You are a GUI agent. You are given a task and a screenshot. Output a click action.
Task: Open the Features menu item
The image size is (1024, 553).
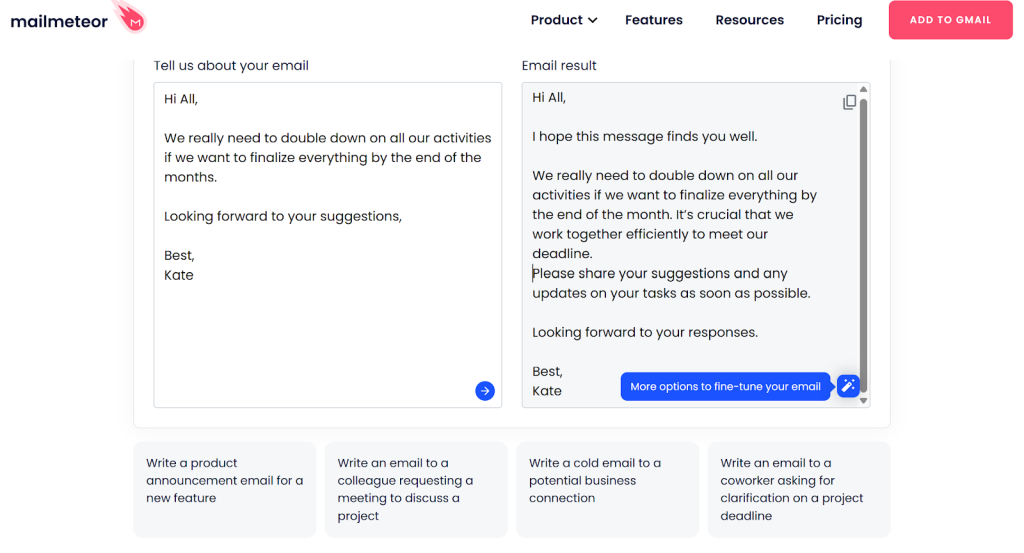coord(654,20)
